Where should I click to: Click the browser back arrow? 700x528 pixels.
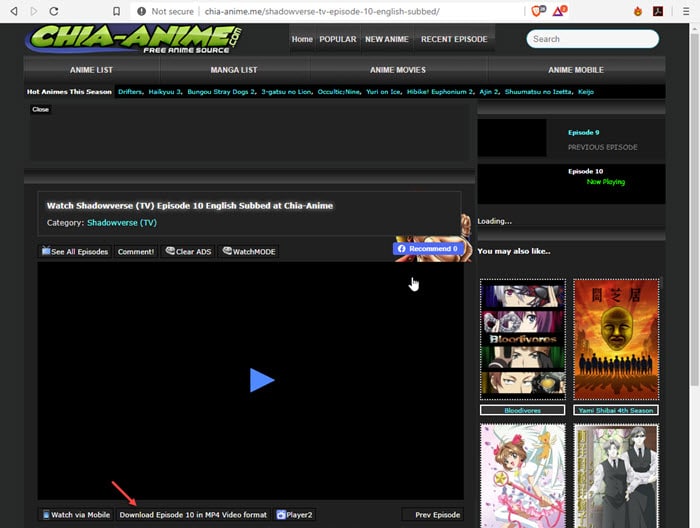pos(14,11)
